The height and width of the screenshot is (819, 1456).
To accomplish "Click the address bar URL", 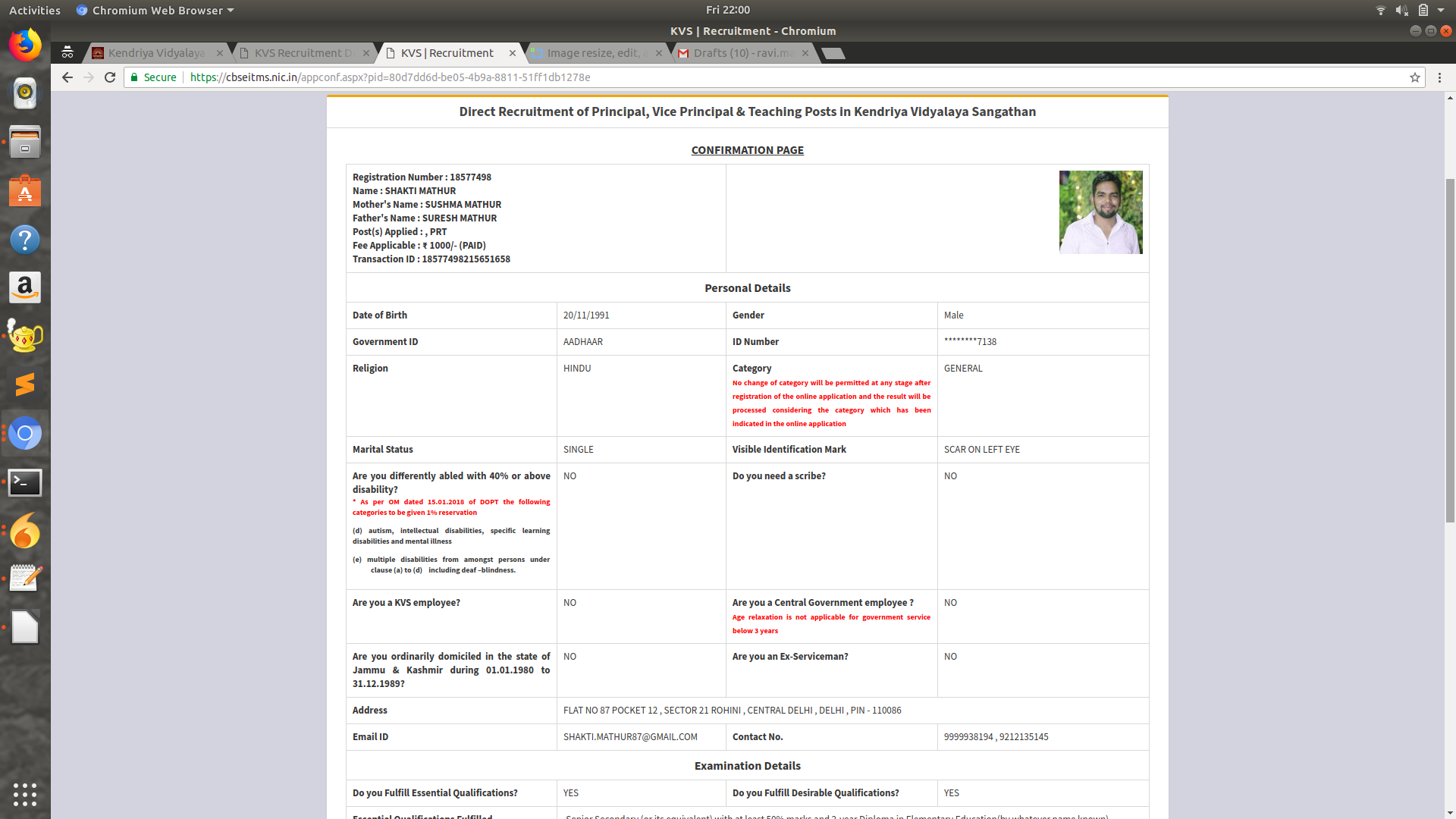I will coord(390,77).
